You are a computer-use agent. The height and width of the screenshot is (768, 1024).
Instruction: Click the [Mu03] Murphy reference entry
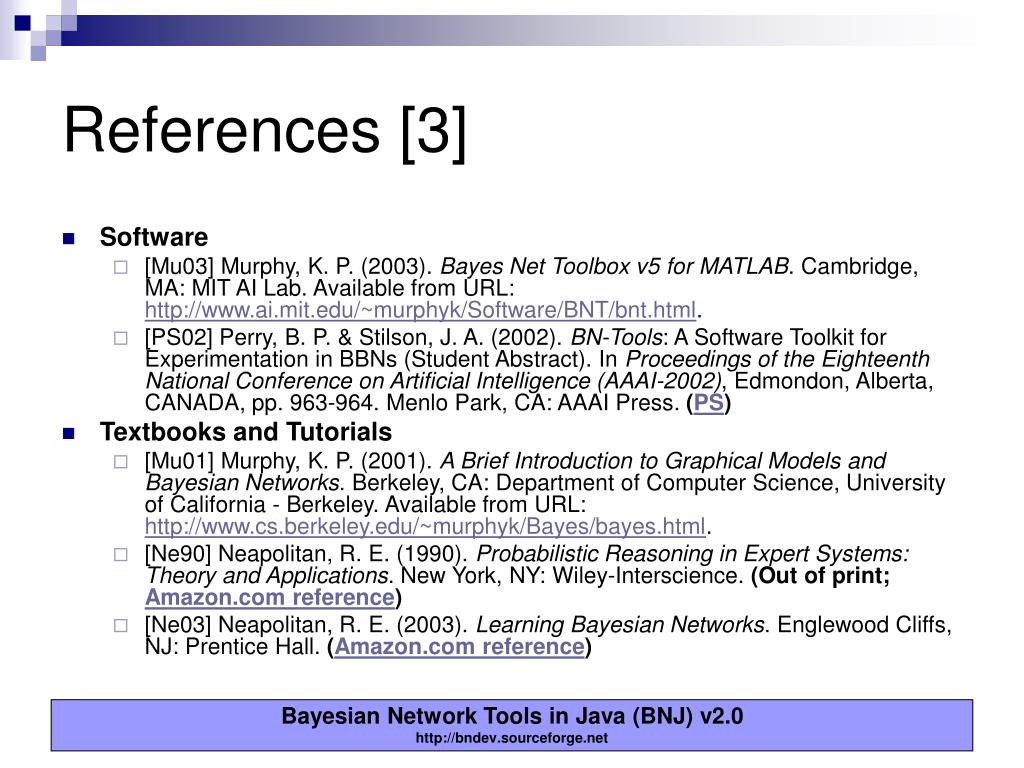pos(532,288)
